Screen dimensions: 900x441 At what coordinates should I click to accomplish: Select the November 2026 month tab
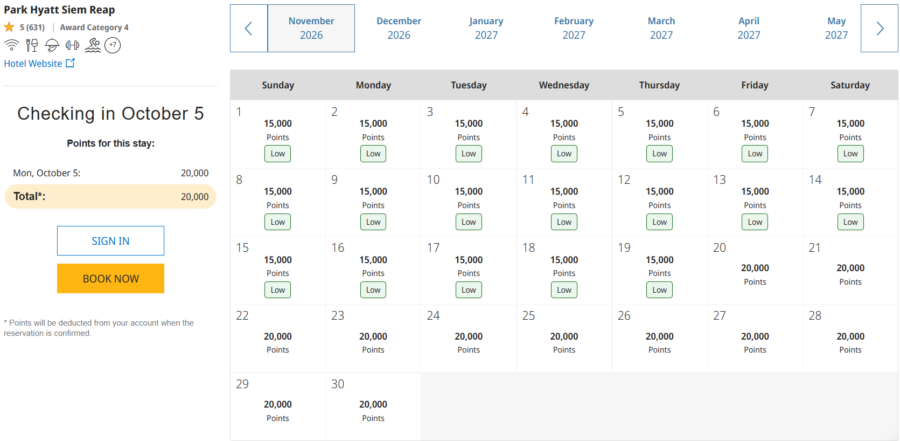pyautogui.click(x=311, y=28)
